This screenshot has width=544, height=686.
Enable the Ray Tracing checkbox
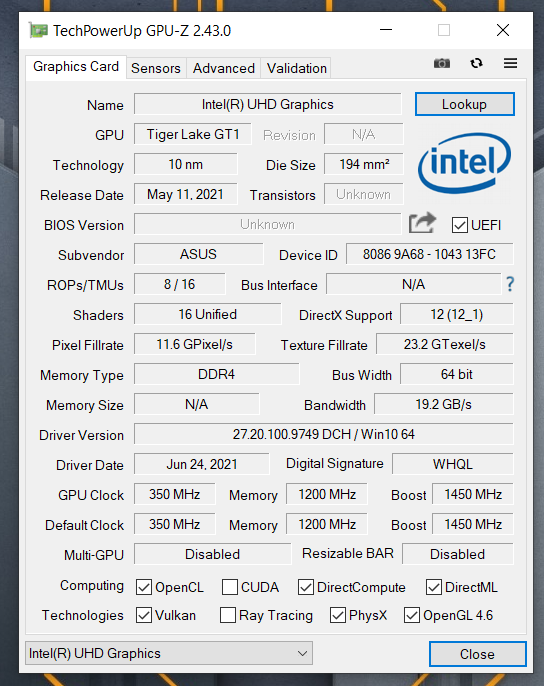[228, 615]
